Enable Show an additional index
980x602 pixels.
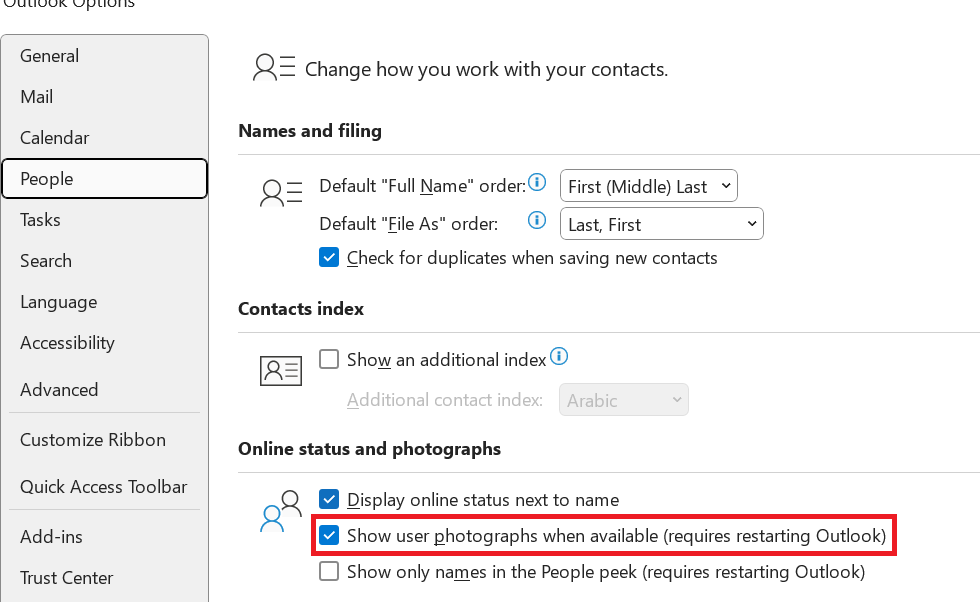click(329, 359)
